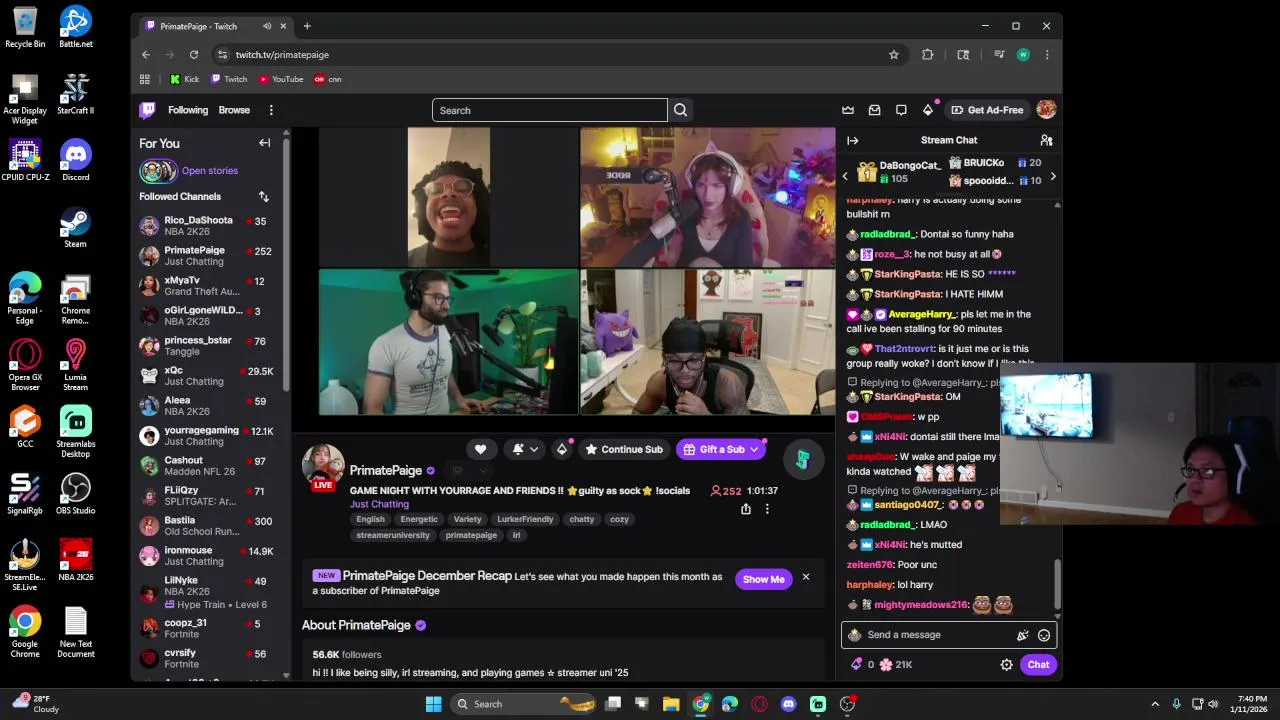Open Discord from the taskbar

(x=789, y=704)
